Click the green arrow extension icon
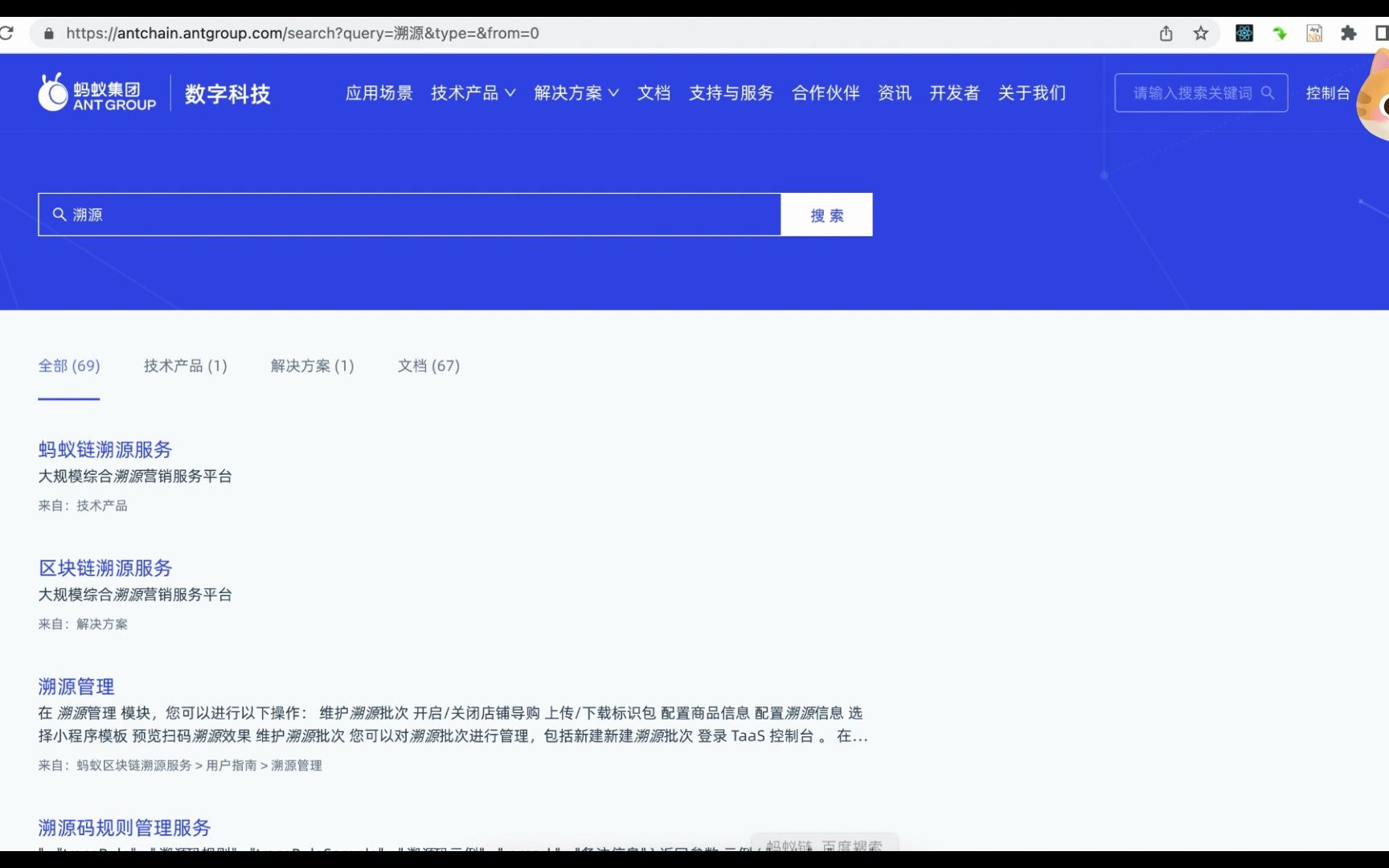The width and height of the screenshot is (1389, 868). click(x=1280, y=33)
